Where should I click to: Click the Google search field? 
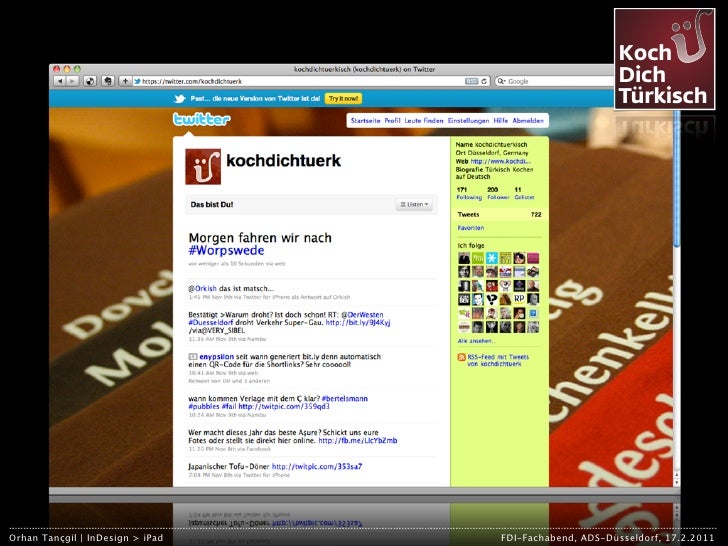coord(555,81)
